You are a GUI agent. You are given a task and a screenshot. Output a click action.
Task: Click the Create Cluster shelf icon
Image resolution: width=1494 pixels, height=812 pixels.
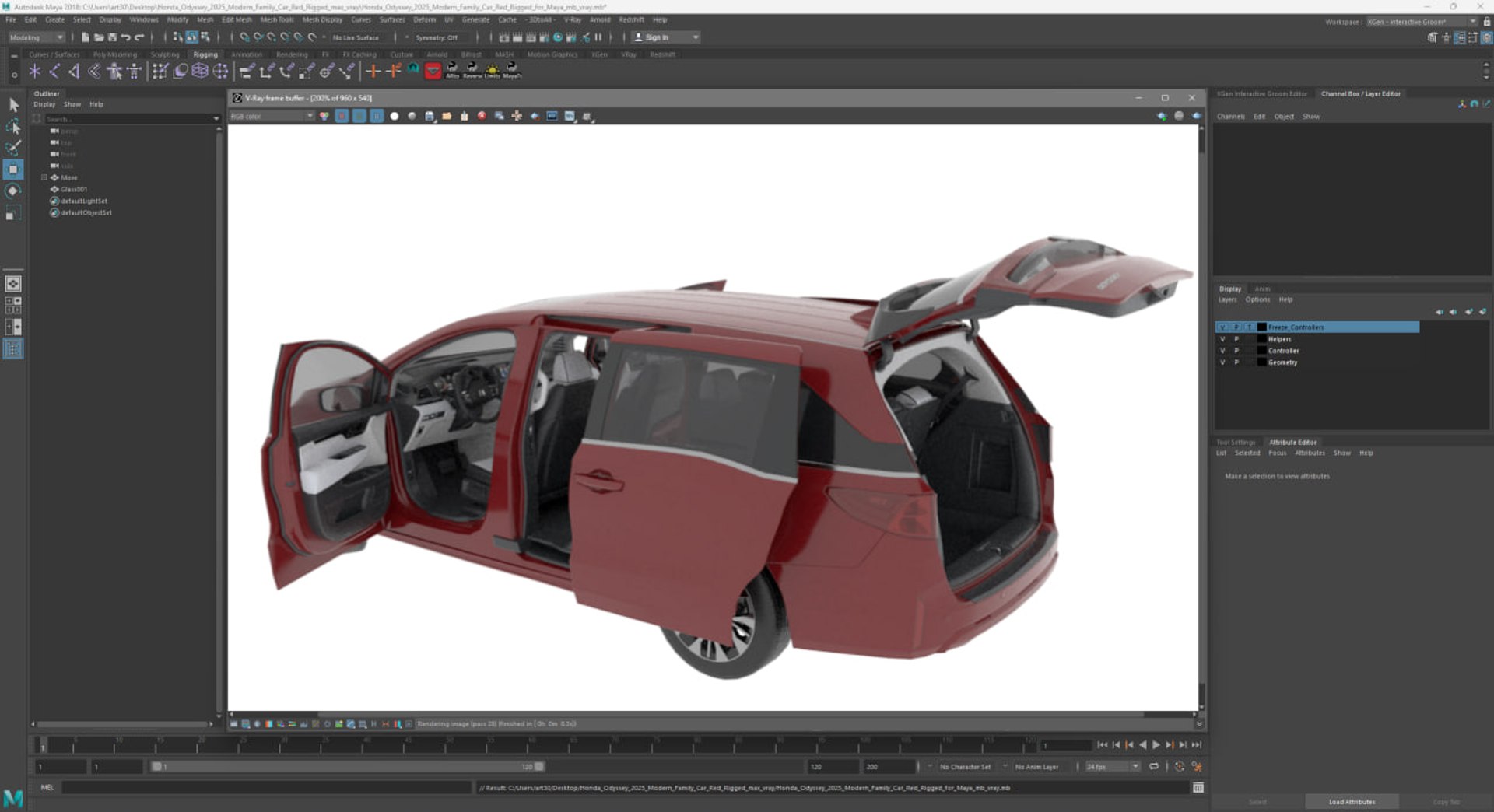(221, 72)
